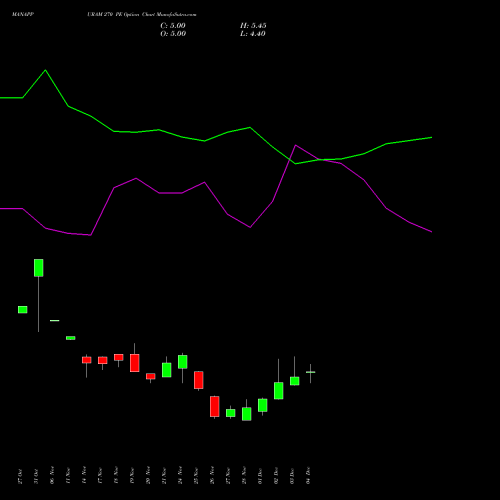Click the '26 Nov' date label

tap(212, 475)
